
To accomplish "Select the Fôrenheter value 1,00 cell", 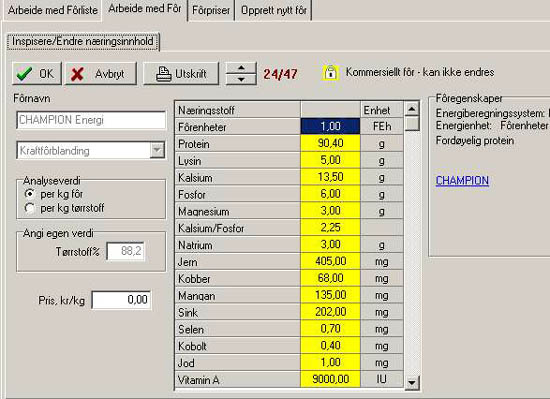I will tap(330, 126).
